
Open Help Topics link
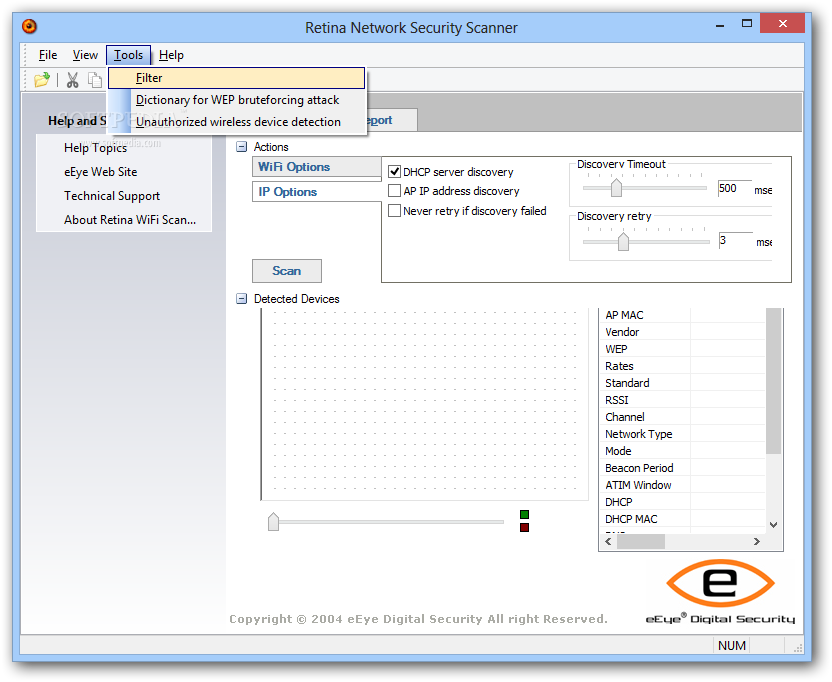point(96,148)
